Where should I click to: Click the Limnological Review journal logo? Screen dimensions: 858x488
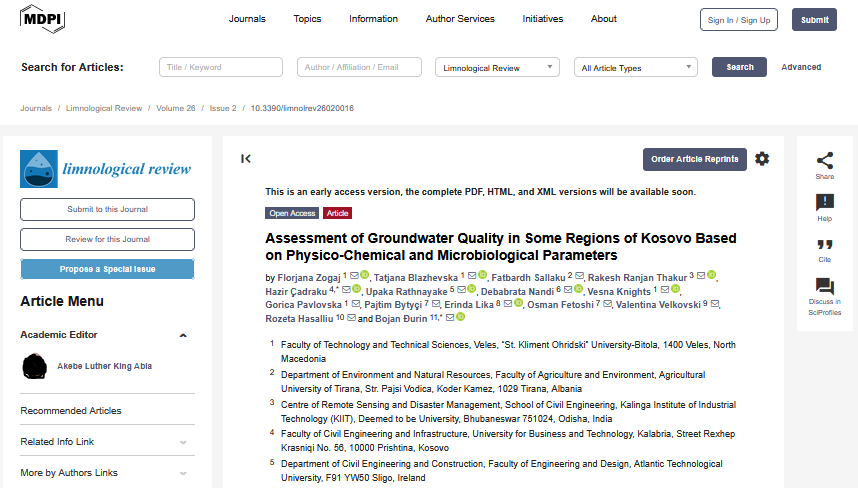(x=107, y=169)
